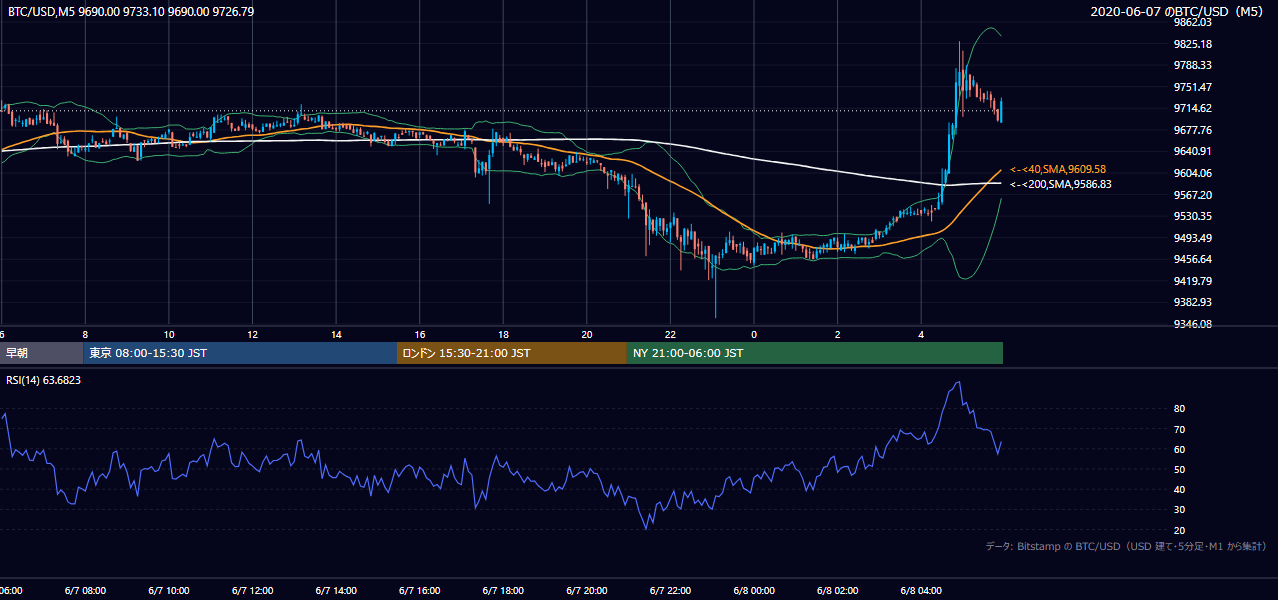
Task: Click the 6/7 10:00 date axis label
Action: click(168, 591)
